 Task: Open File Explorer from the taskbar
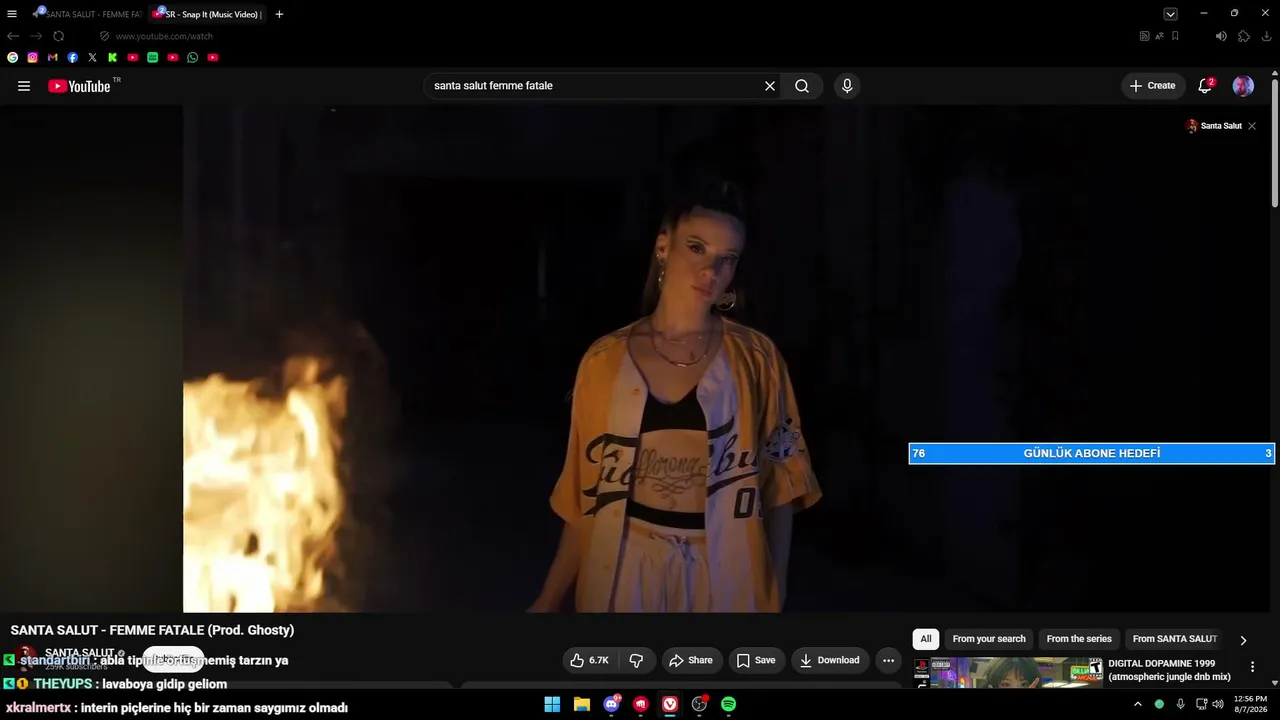coord(582,704)
